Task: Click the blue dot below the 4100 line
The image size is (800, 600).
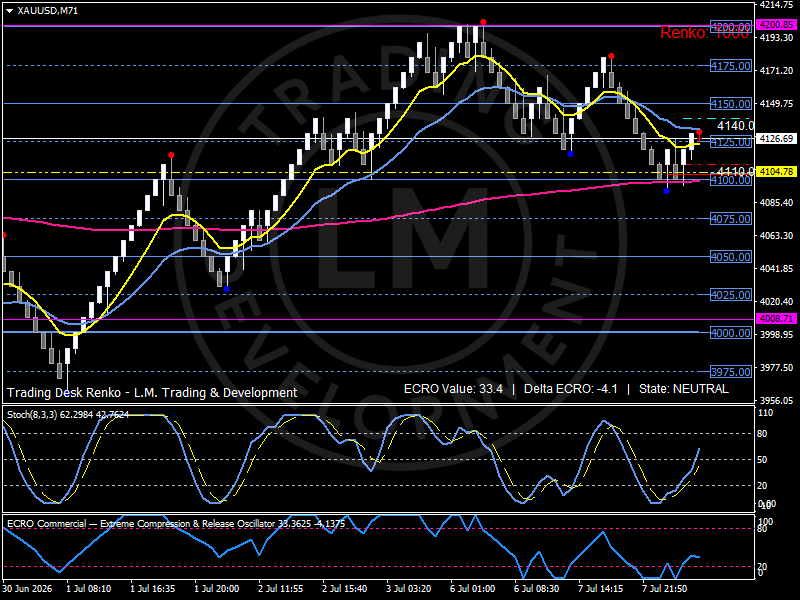Action: [x=667, y=191]
